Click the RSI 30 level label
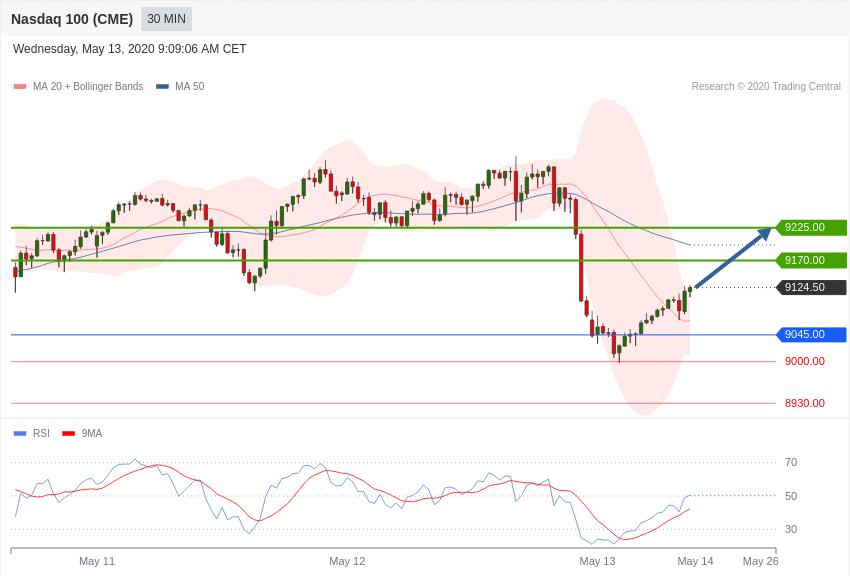Image resolution: width=850 pixels, height=576 pixels. click(x=791, y=529)
